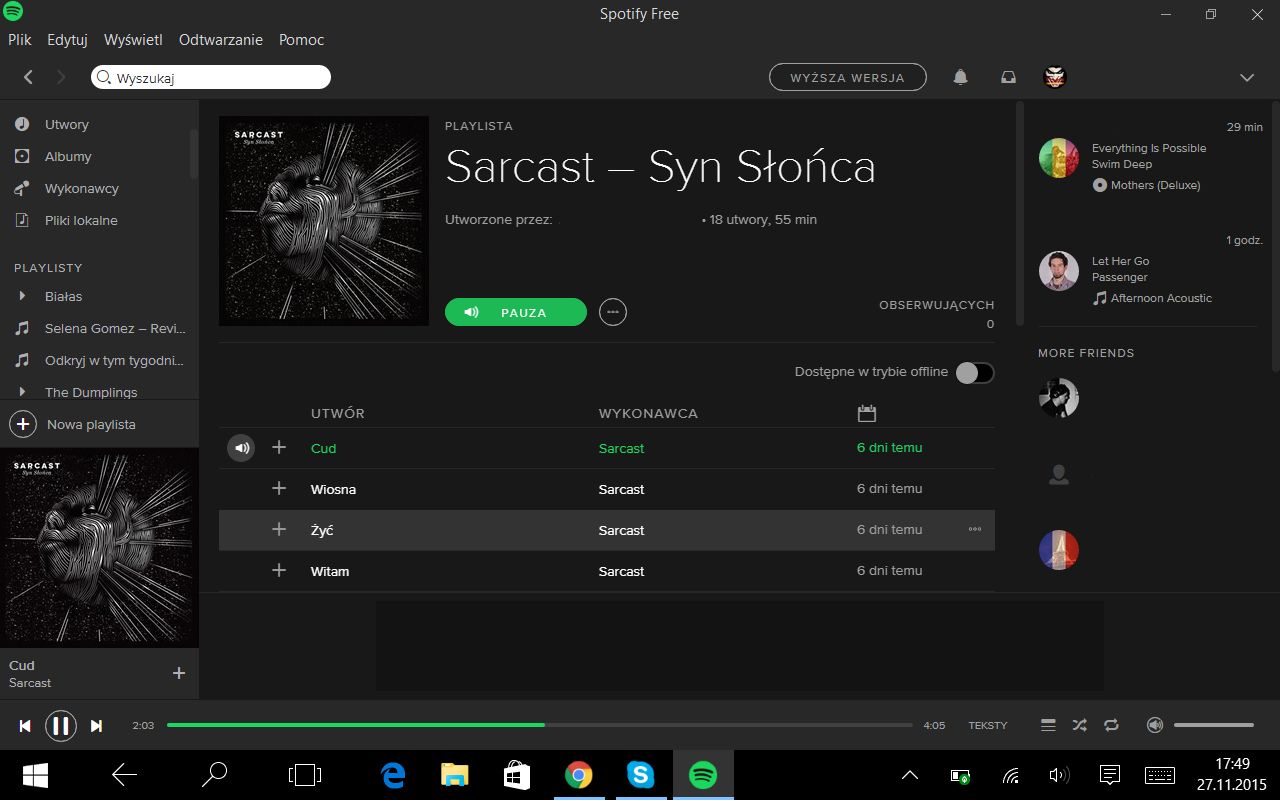Go back with the left navigation arrow
Viewport: 1280px width, 800px height.
coord(28,77)
